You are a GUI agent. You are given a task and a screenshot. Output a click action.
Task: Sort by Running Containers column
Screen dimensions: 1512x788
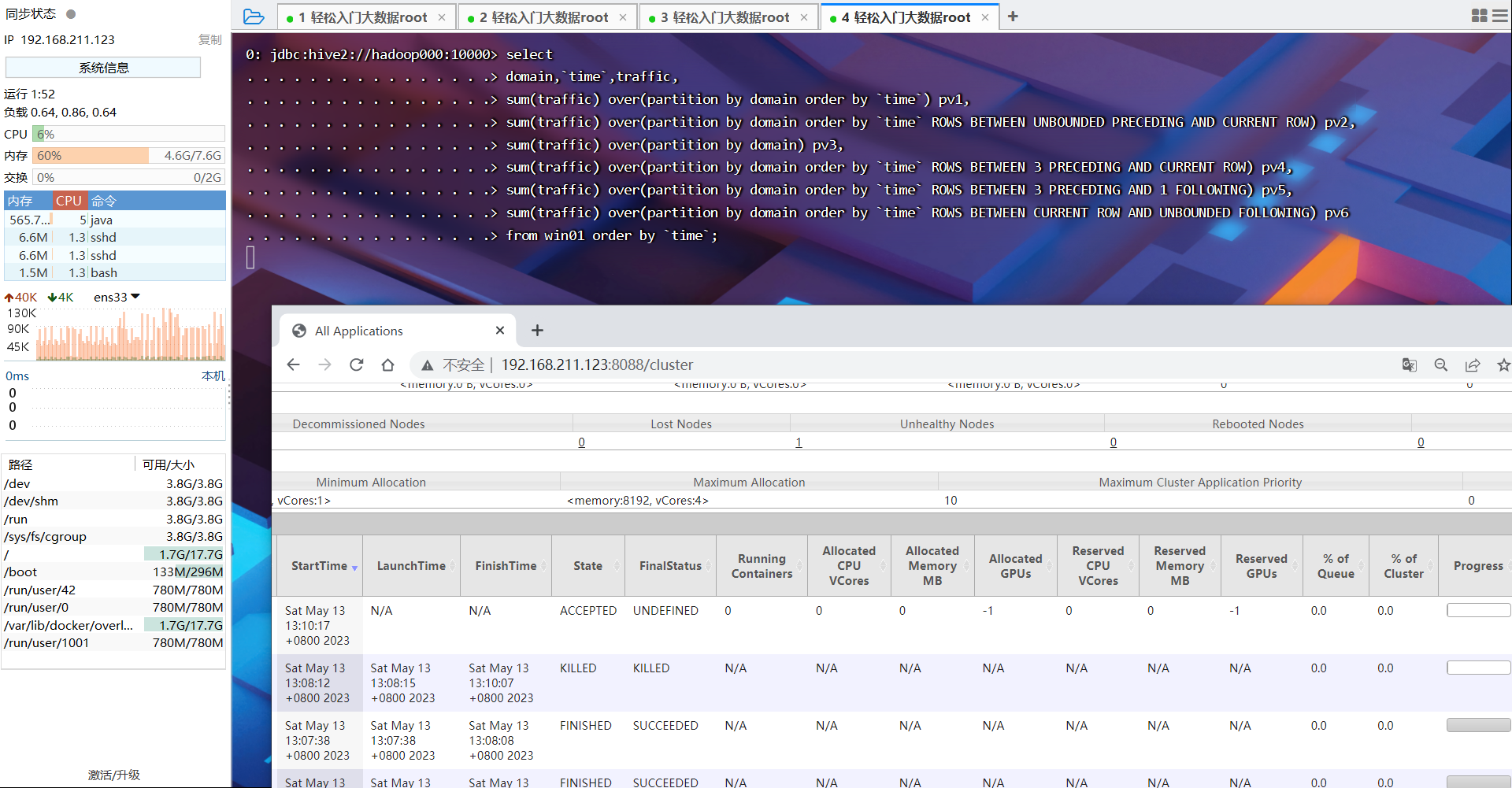[762, 566]
